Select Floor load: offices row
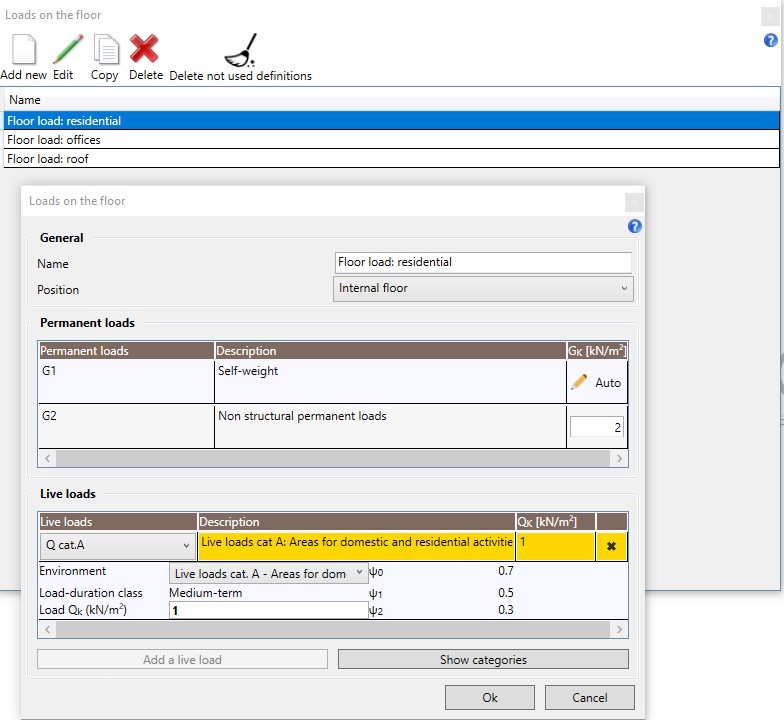This screenshot has width=784, height=720. [392, 140]
